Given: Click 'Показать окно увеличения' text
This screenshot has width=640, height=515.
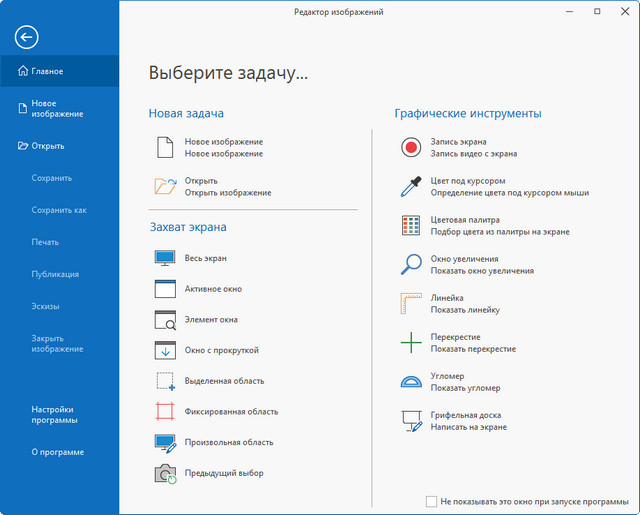Looking at the screenshot, I should point(482,271).
